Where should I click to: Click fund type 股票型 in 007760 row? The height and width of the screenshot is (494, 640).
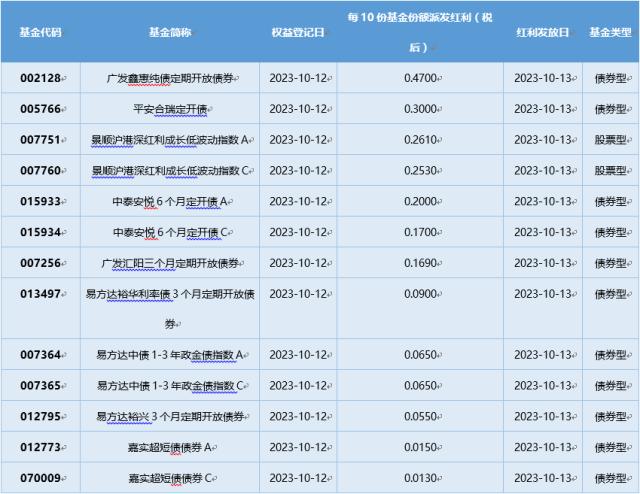click(x=610, y=170)
